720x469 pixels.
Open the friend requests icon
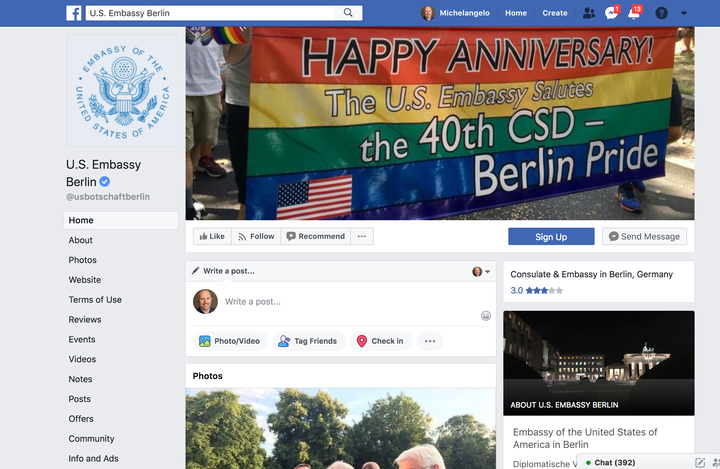click(x=589, y=13)
